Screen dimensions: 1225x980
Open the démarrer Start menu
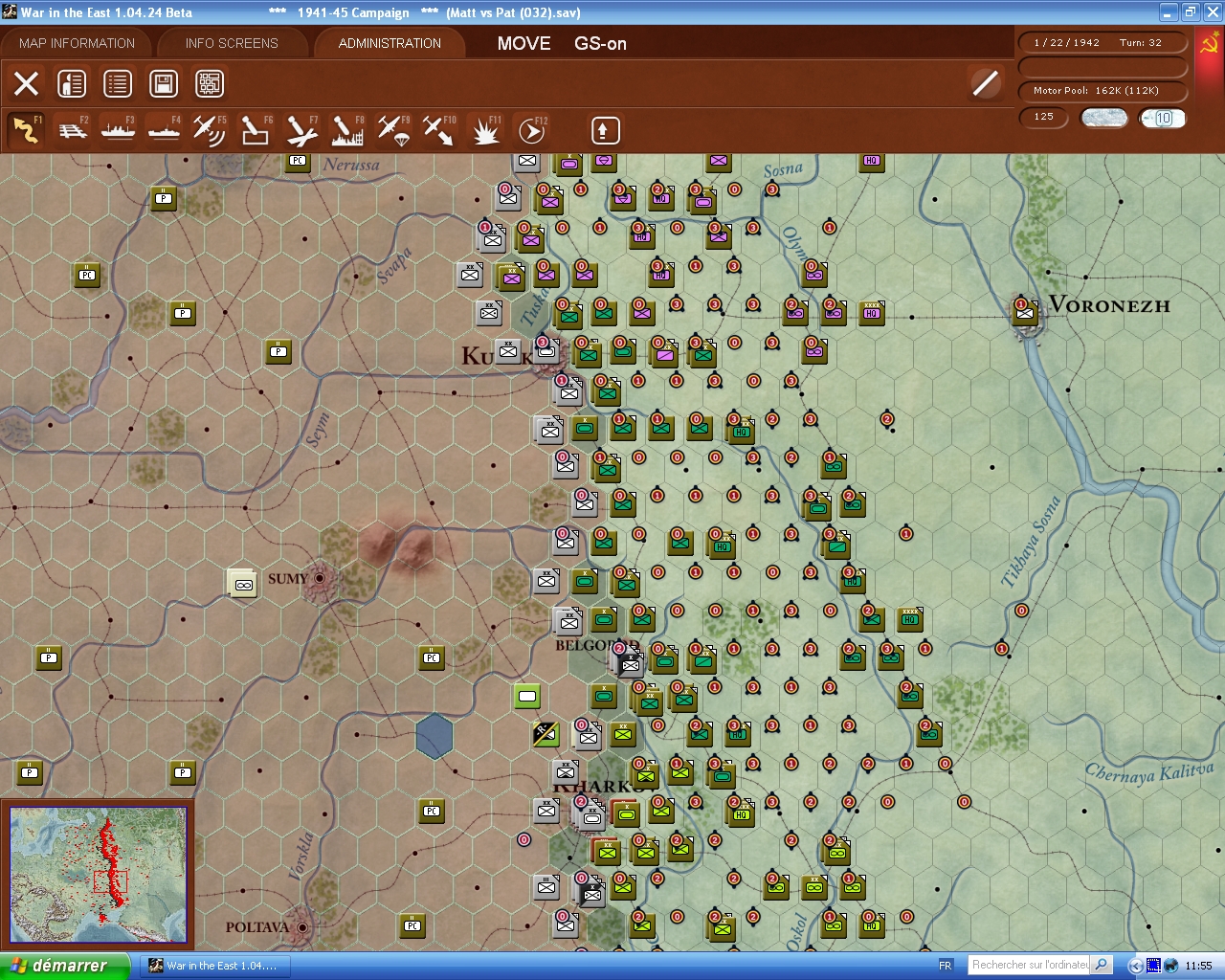coord(64,966)
